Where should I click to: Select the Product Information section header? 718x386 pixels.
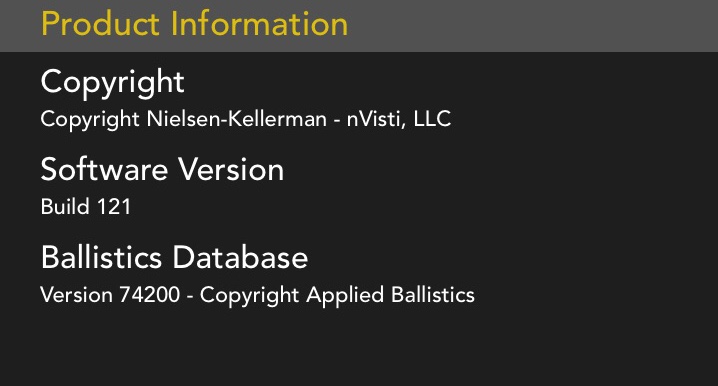[x=194, y=24]
